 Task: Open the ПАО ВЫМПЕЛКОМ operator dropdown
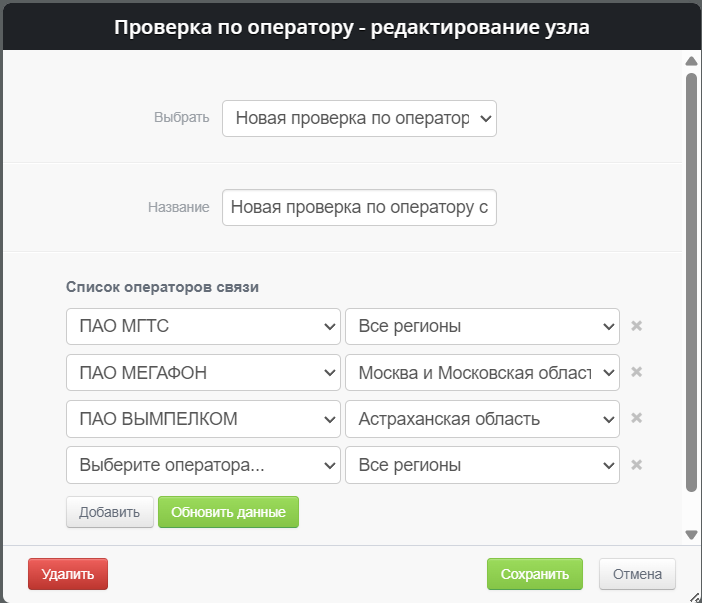point(203,419)
